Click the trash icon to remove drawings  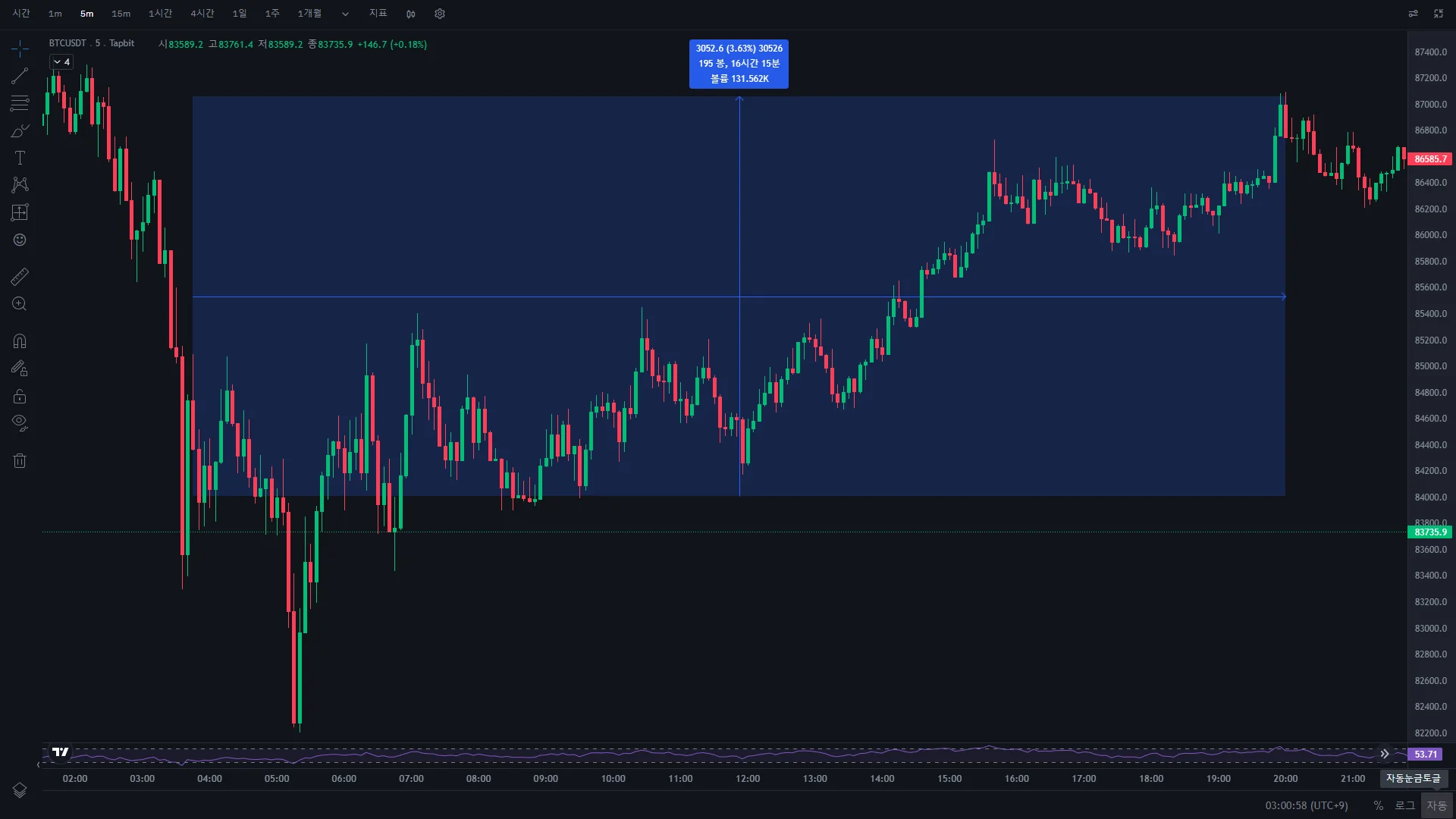(x=20, y=460)
